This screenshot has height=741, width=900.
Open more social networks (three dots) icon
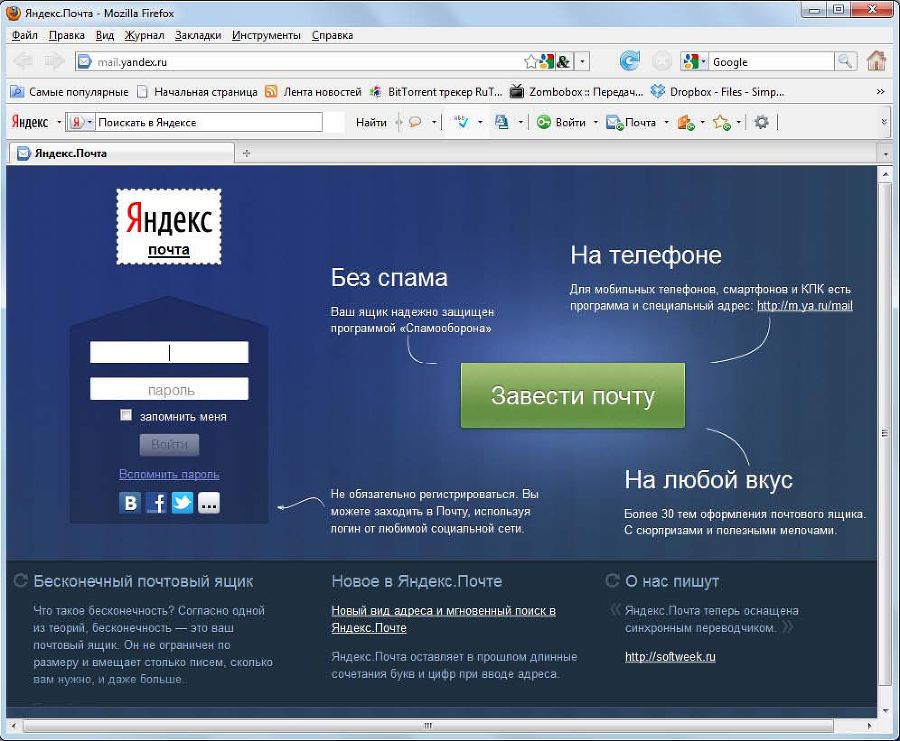[208, 503]
